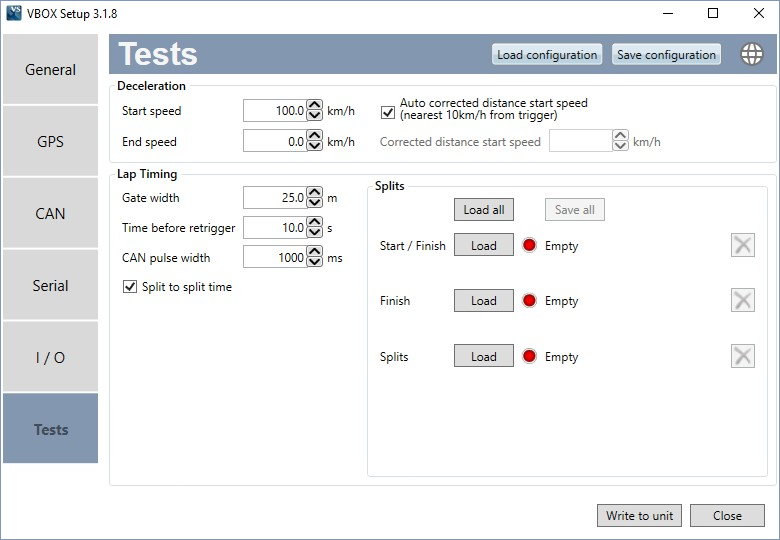Click the Gate width input field
780x540 pixels.
click(275, 197)
